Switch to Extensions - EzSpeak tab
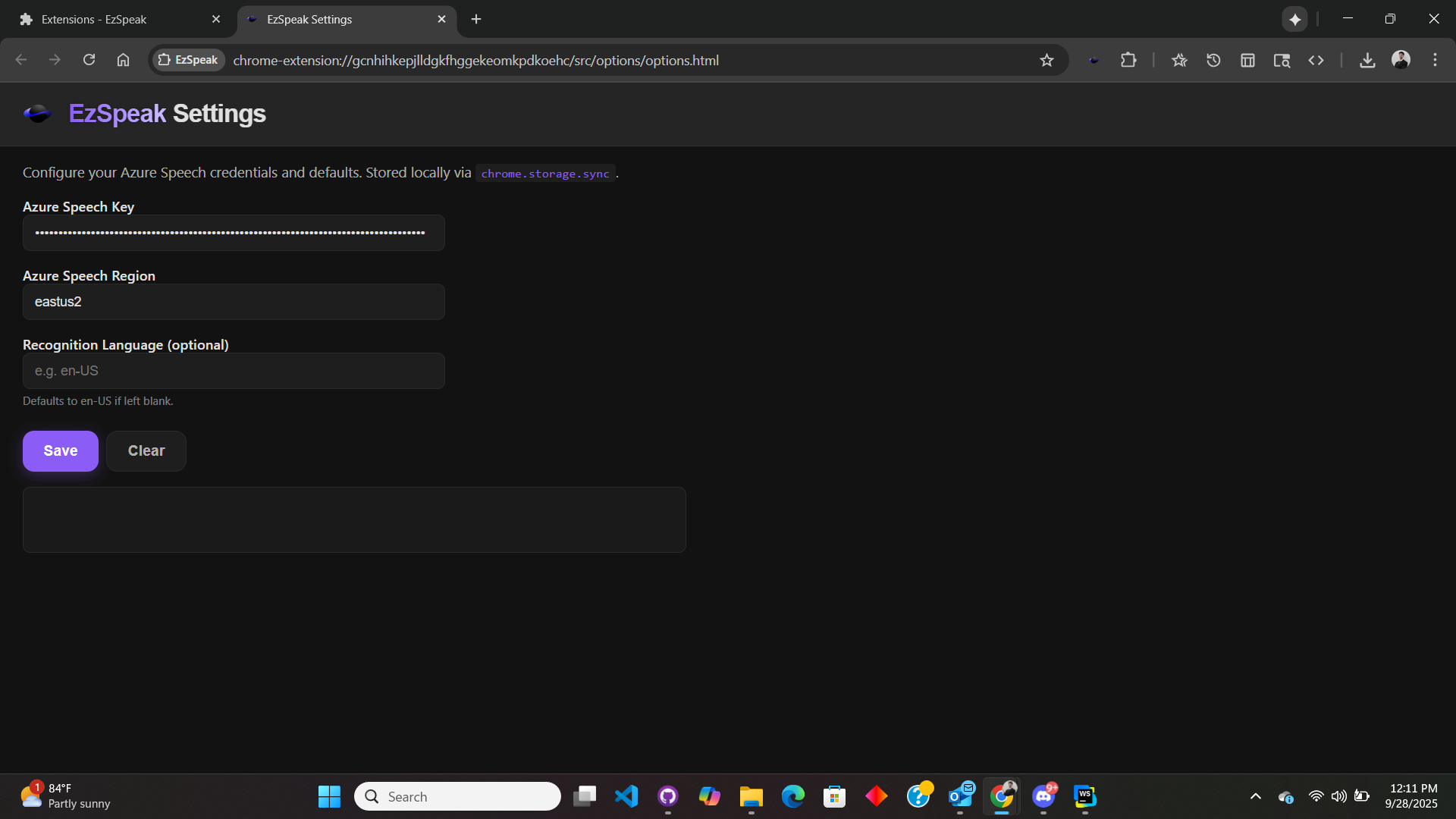 point(114,19)
